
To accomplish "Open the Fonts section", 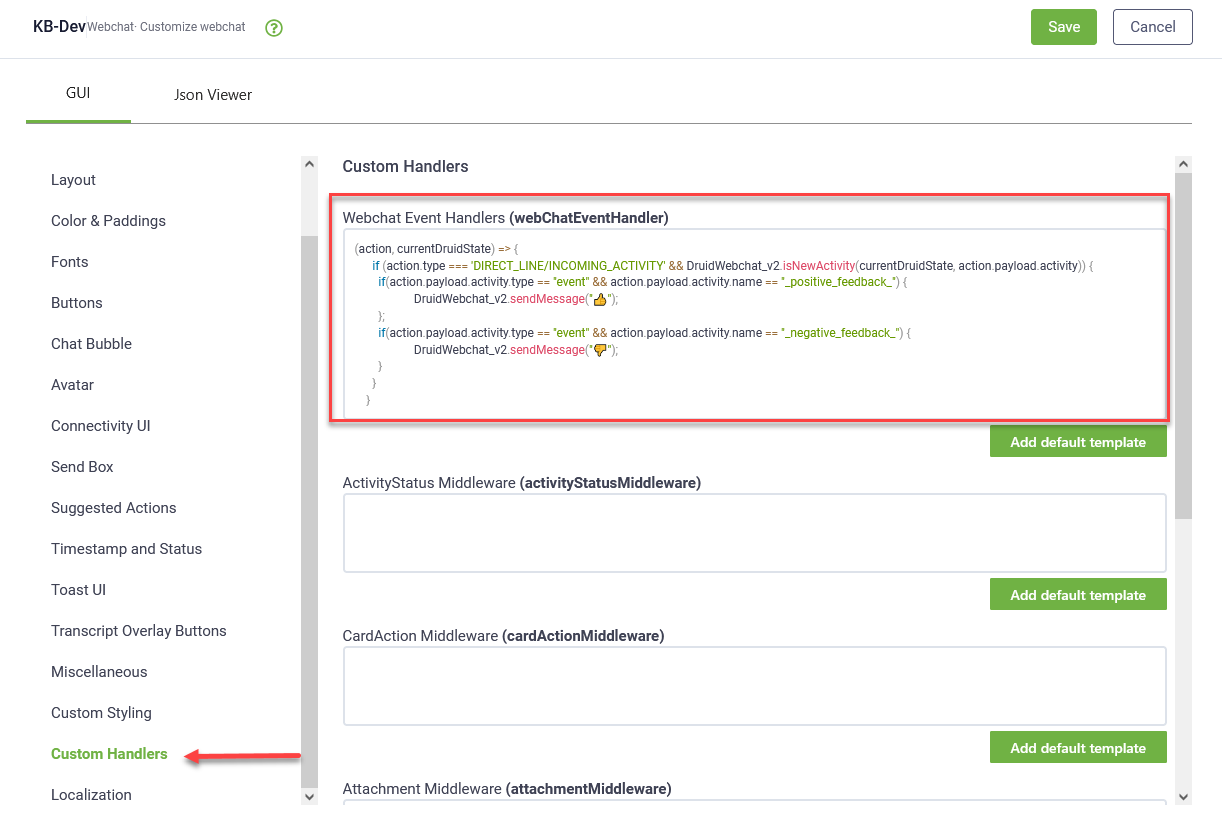I will (x=70, y=262).
